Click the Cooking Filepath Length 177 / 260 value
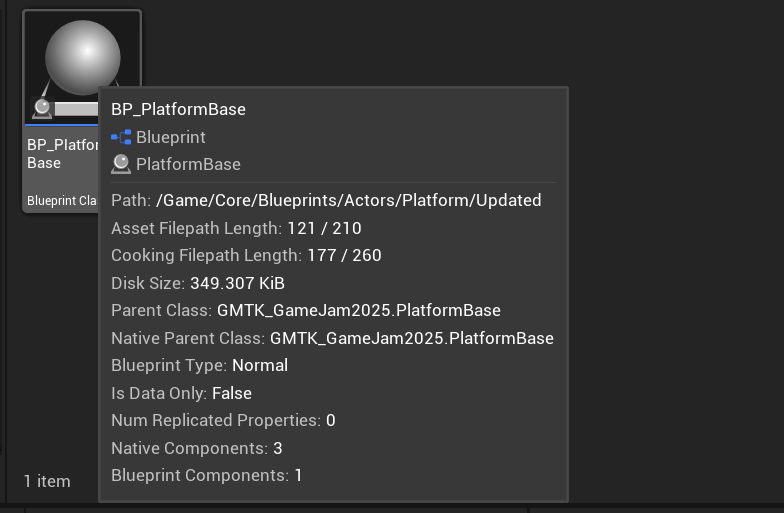The width and height of the screenshot is (784, 513). coord(344,255)
